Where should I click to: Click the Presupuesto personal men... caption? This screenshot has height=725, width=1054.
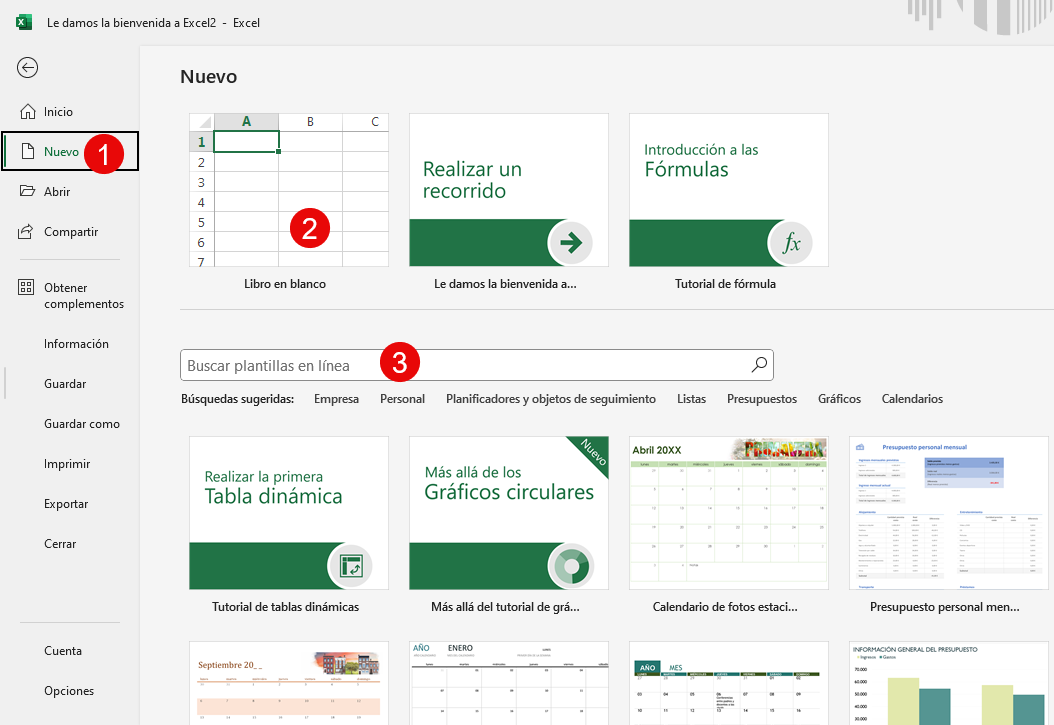(944, 607)
